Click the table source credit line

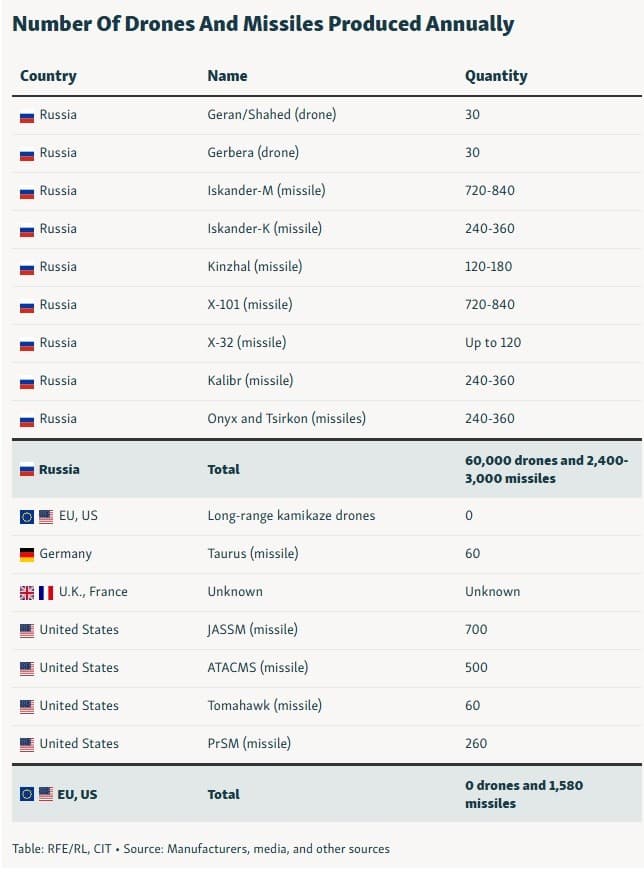(x=201, y=849)
